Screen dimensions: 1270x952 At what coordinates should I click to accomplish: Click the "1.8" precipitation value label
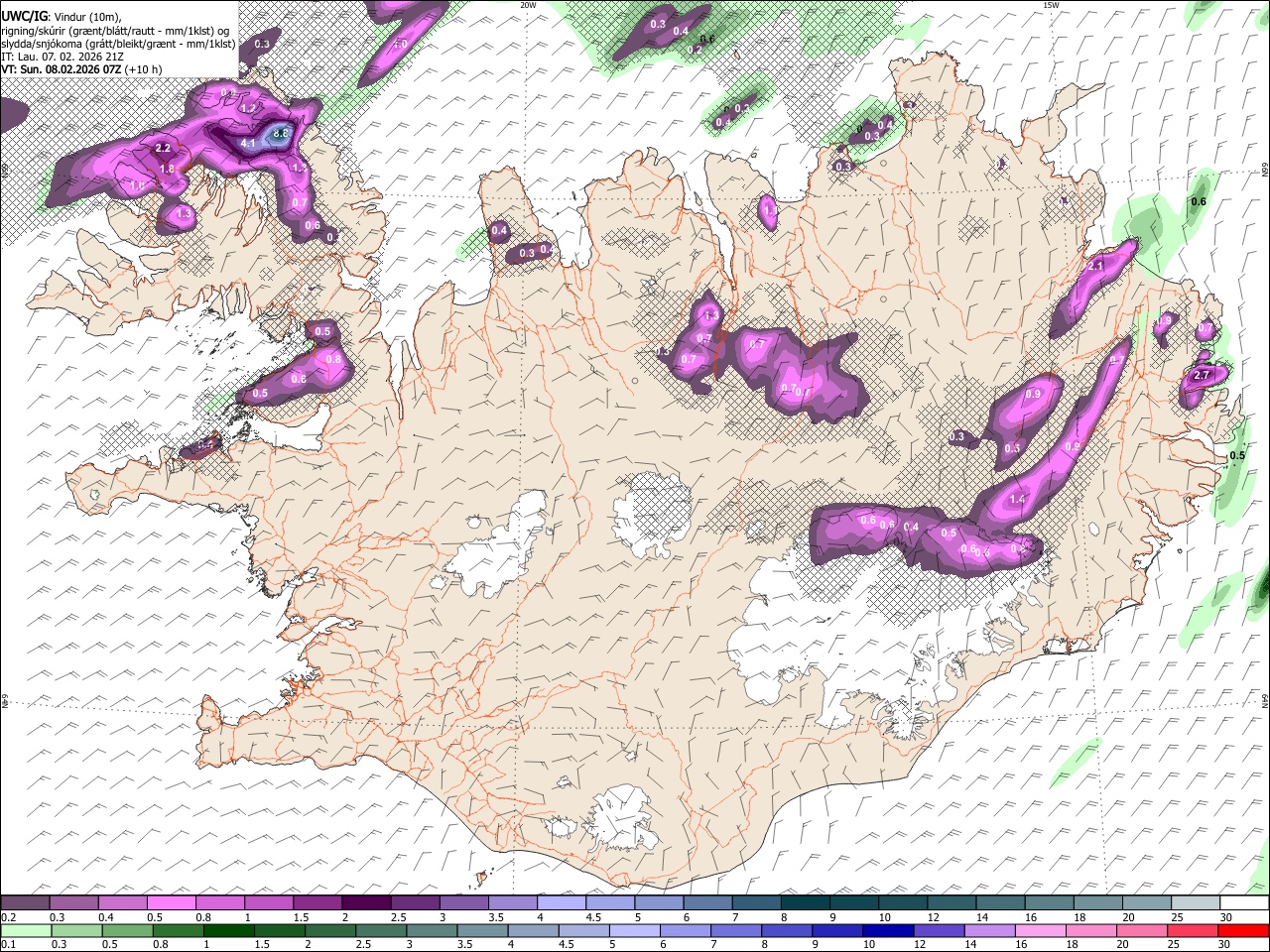tap(167, 170)
